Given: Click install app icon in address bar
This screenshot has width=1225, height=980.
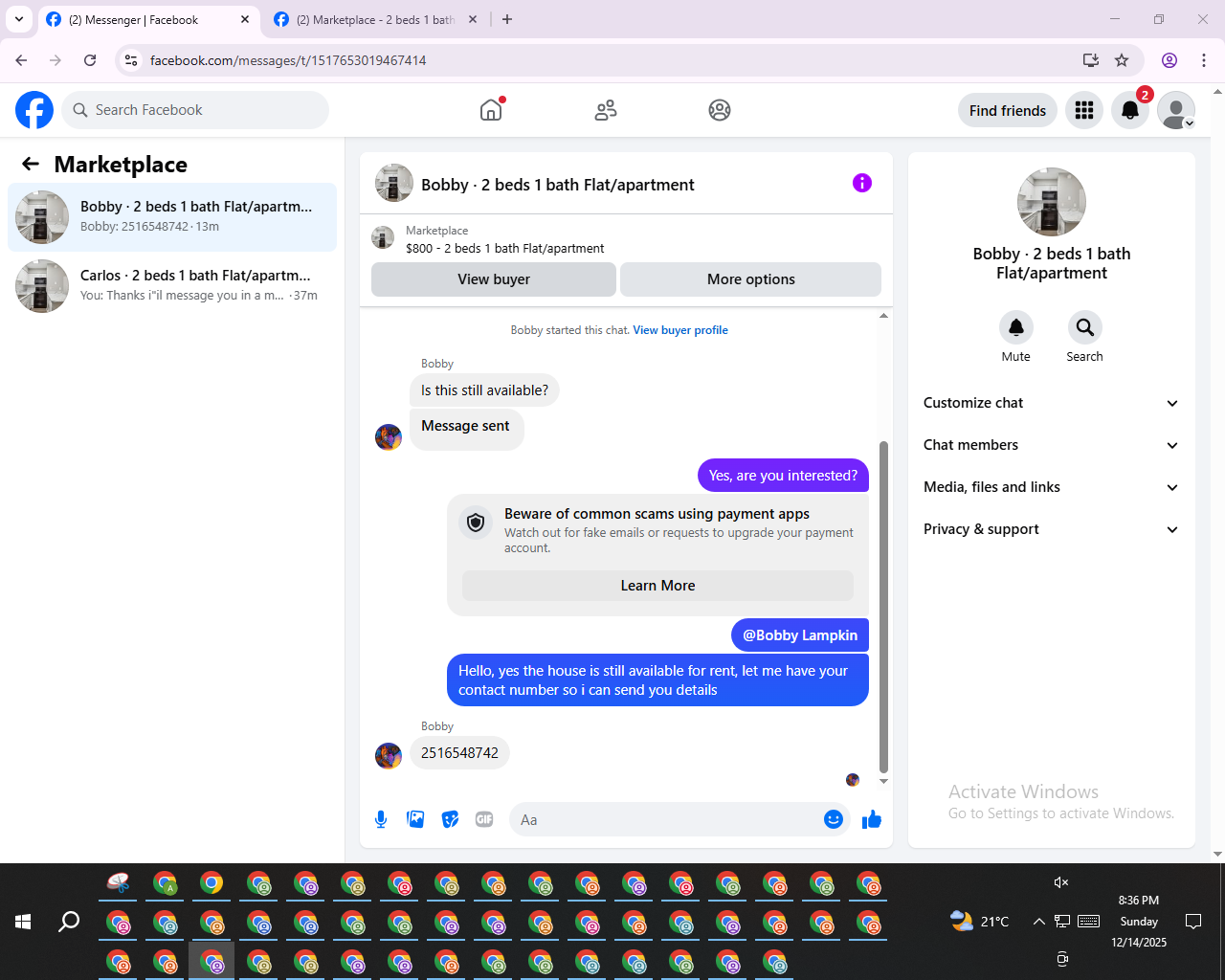Looking at the screenshot, I should [x=1090, y=60].
